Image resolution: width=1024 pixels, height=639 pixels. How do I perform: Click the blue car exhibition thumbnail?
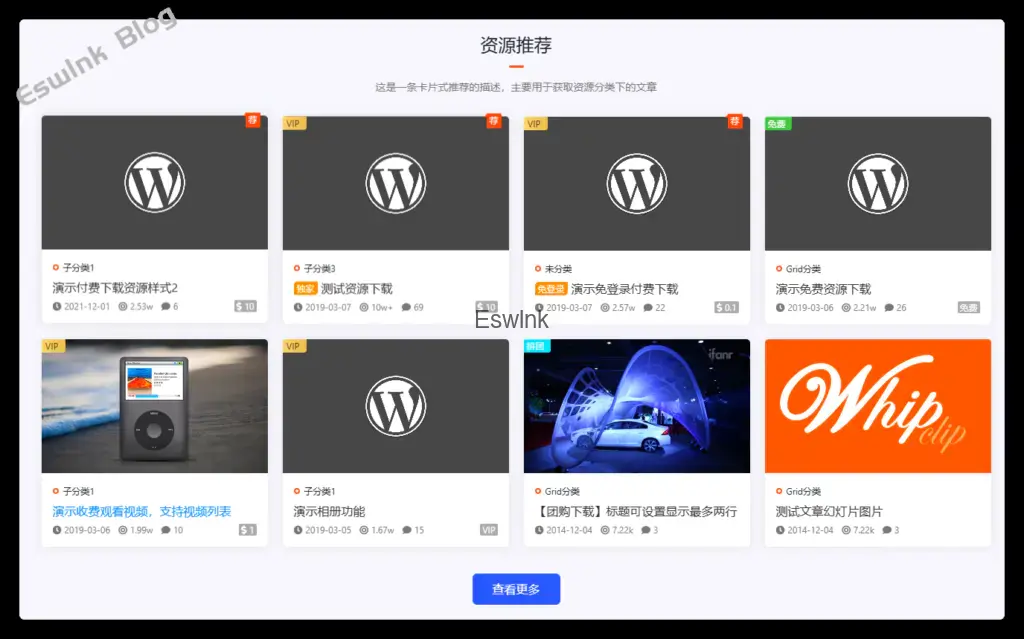(x=636, y=406)
